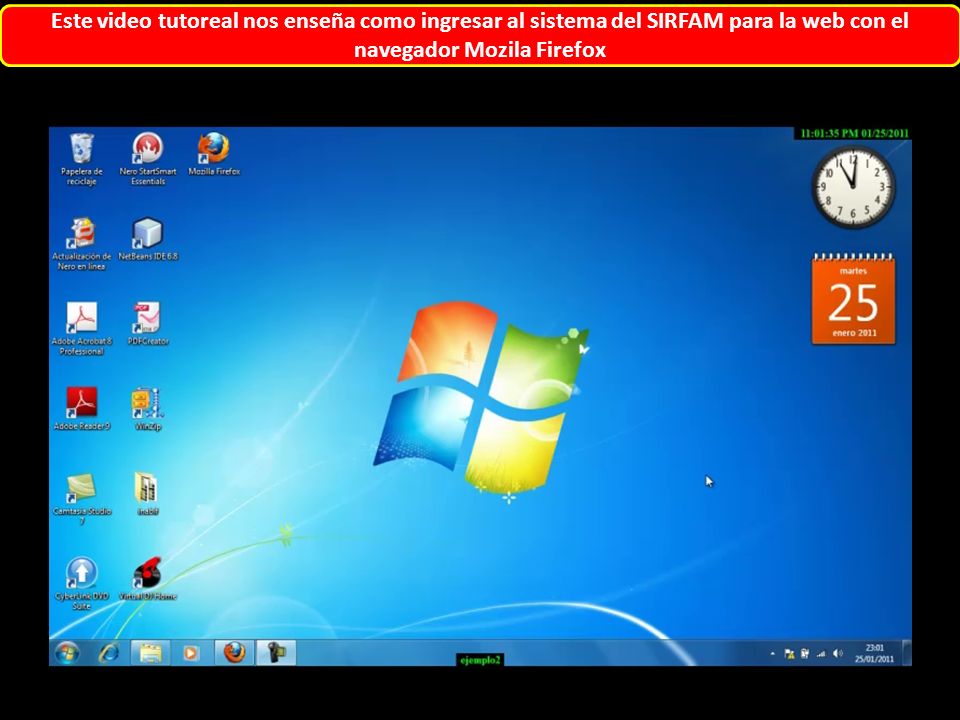This screenshot has height=720, width=960.
Task: Open the network signal tray icon
Action: point(821,654)
